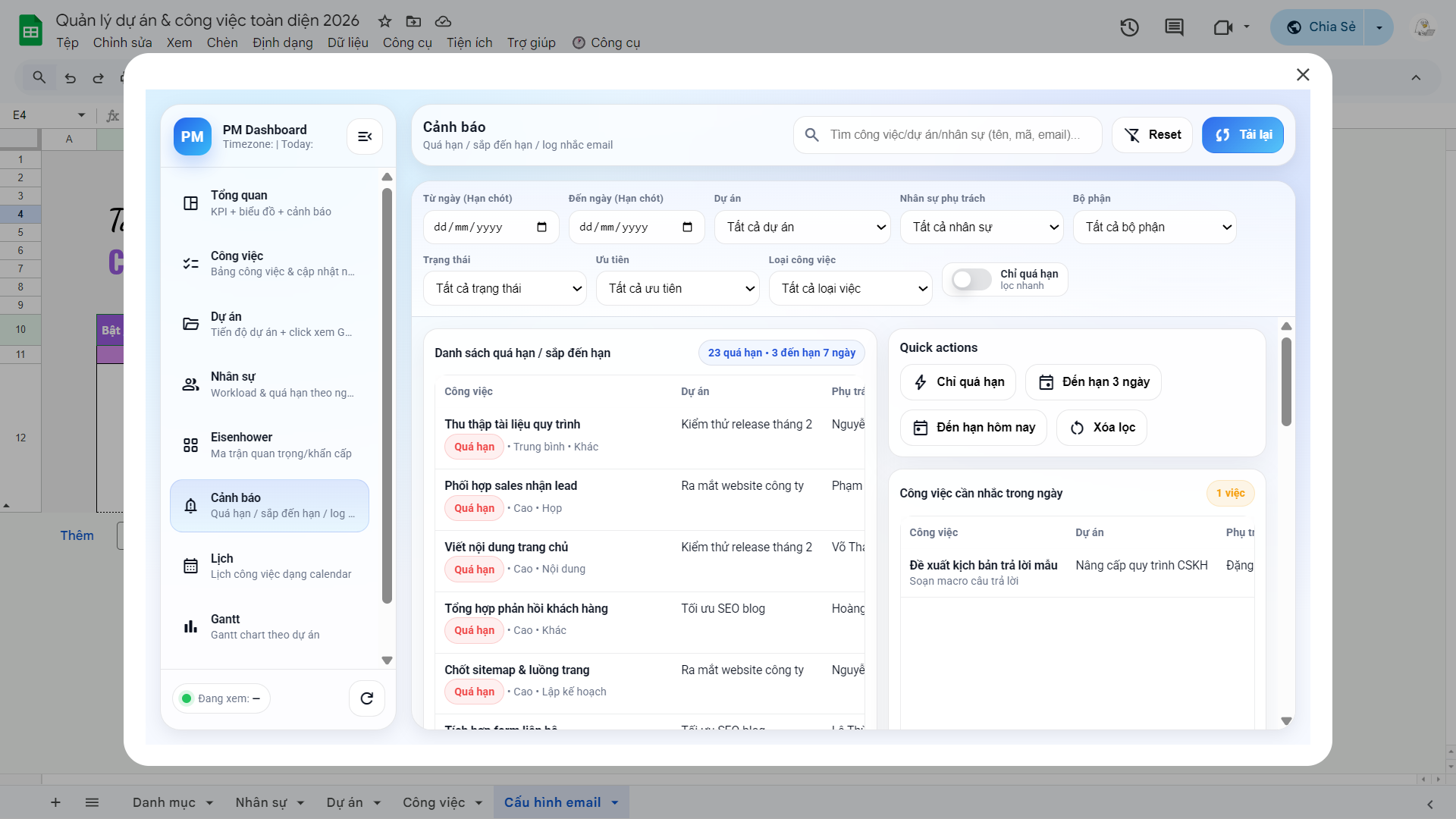
Task: Open the Dữ liệu menu
Action: tap(348, 43)
